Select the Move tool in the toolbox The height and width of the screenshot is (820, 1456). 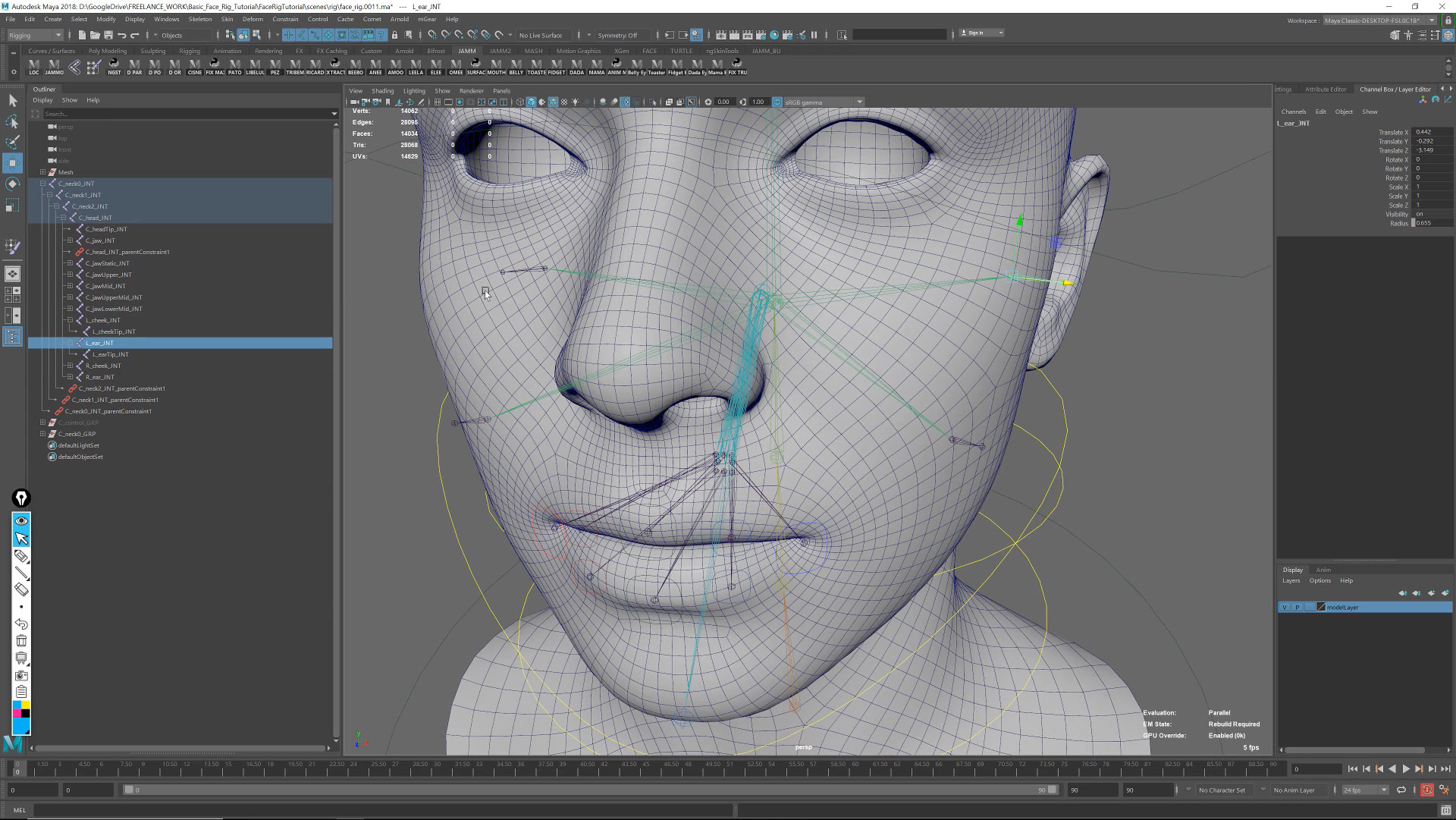(x=12, y=162)
